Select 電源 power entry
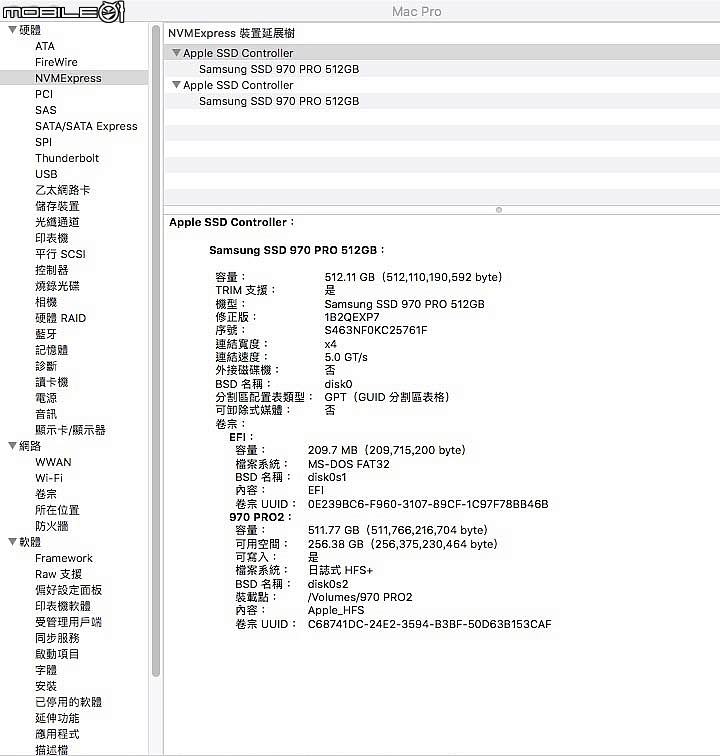720x756 pixels. pyautogui.click(x=46, y=398)
